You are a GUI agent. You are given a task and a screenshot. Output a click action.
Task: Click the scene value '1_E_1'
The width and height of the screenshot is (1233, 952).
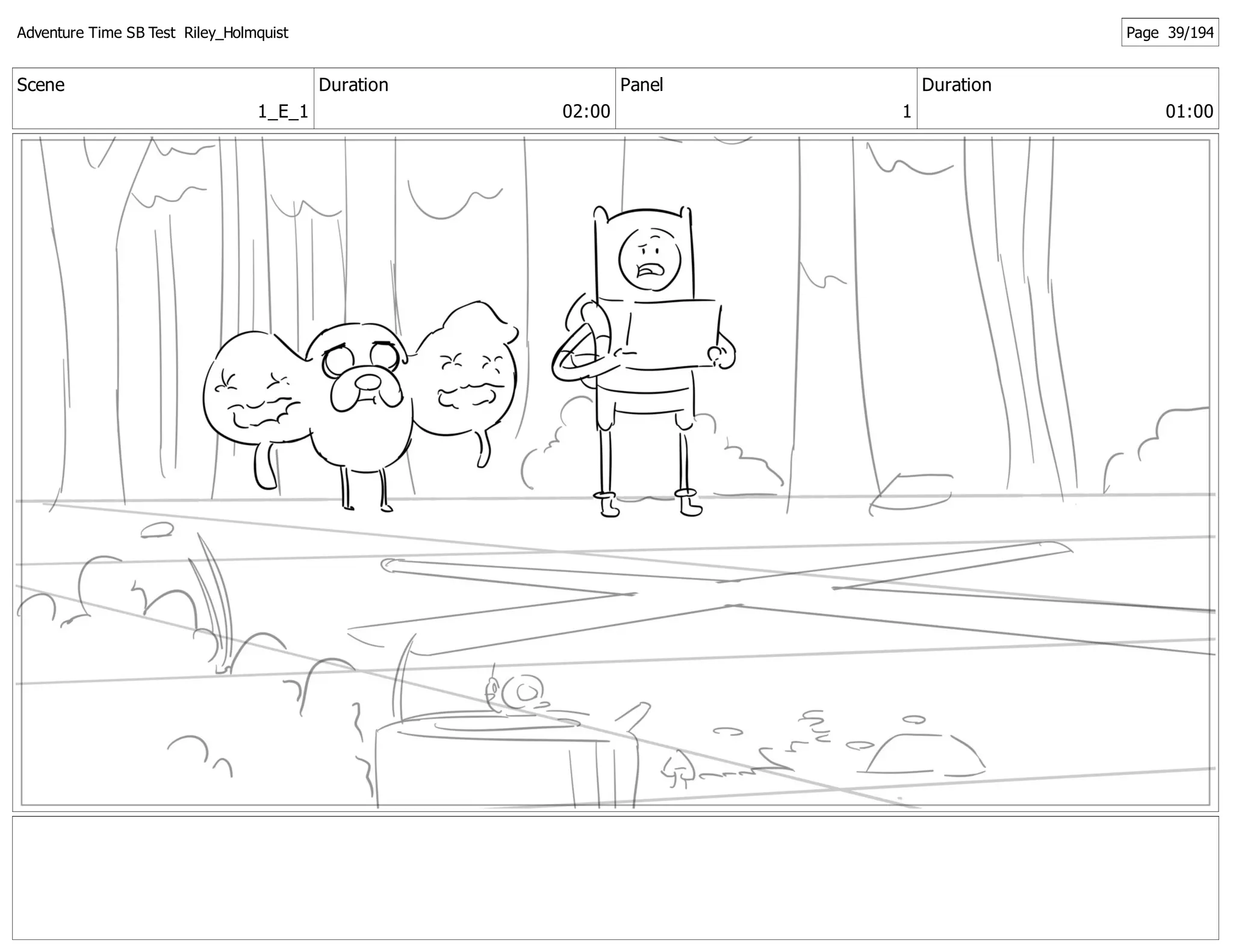pos(283,111)
